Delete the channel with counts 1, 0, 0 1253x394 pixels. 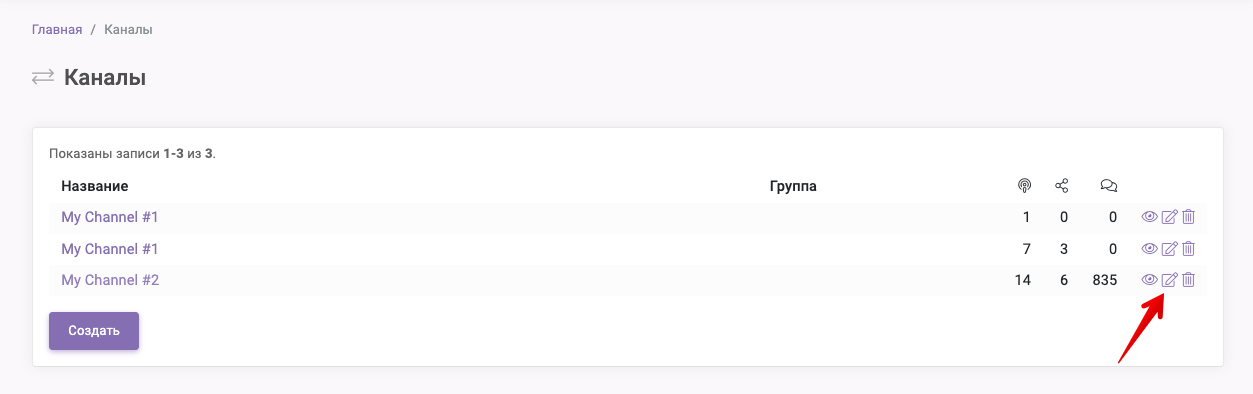1188,217
